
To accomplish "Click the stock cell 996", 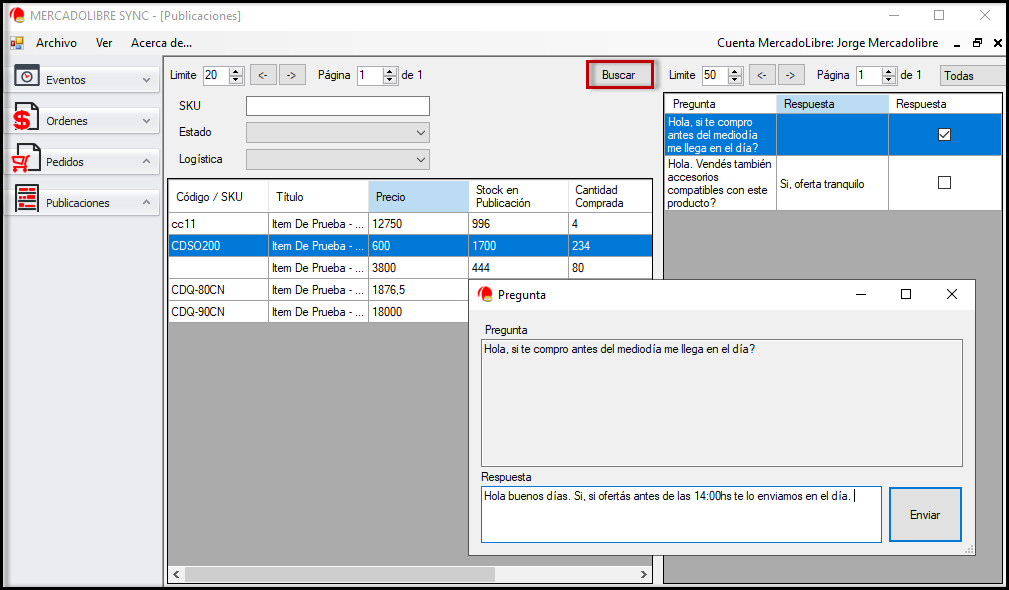I will tap(519, 224).
